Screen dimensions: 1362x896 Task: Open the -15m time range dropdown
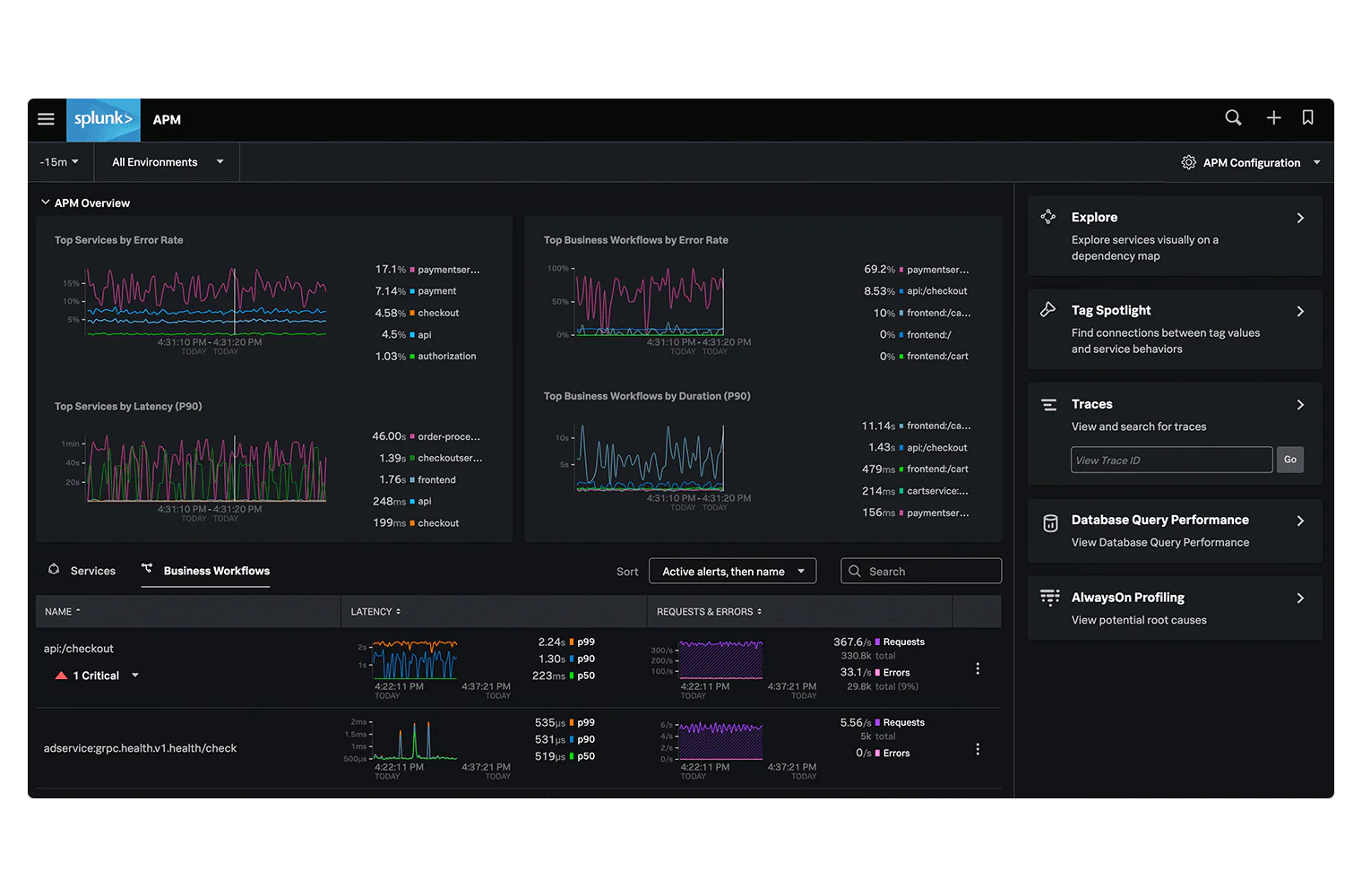pyautogui.click(x=58, y=161)
